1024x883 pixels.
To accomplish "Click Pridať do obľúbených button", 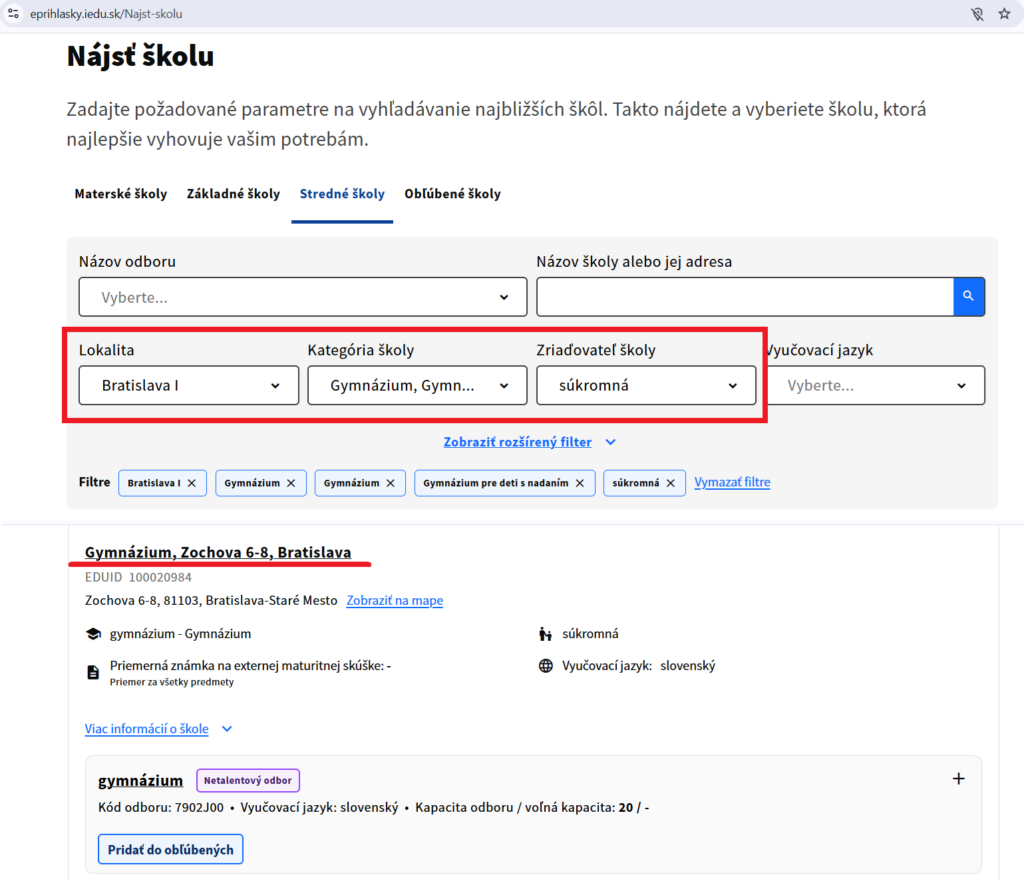I will click(x=170, y=850).
